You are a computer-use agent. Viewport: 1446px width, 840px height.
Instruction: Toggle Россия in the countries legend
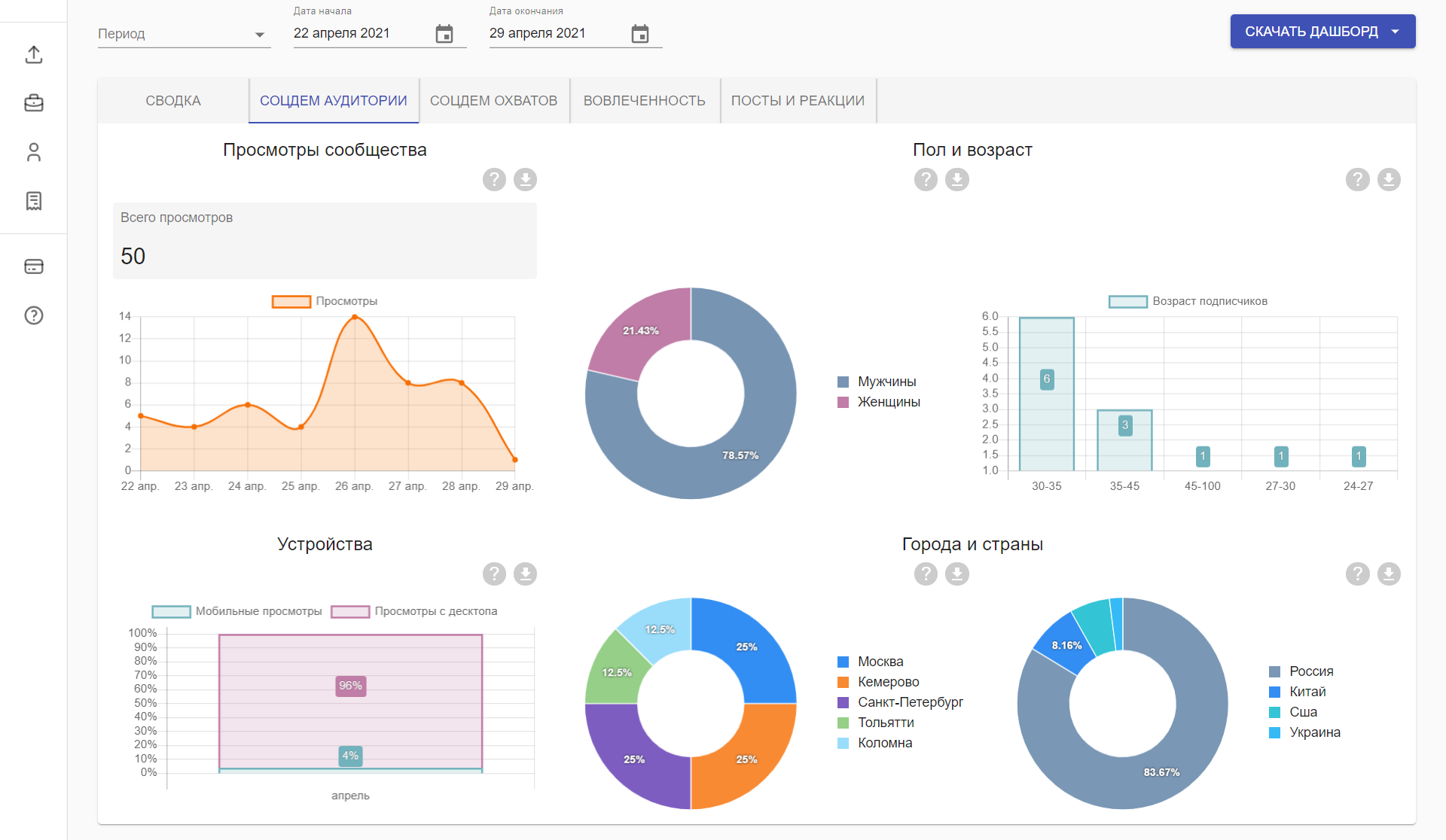1301,671
